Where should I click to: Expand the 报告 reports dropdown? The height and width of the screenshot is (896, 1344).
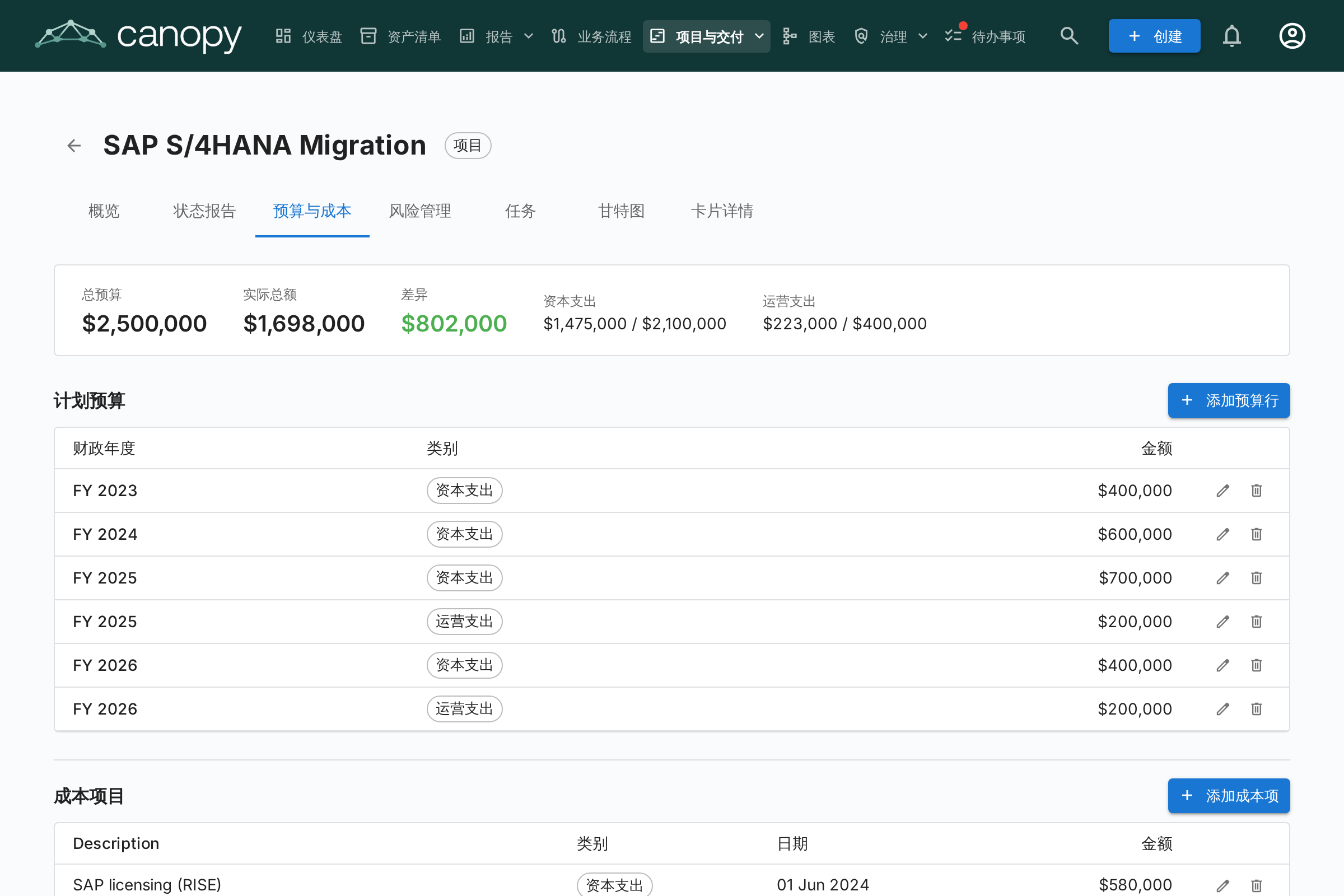(x=497, y=36)
